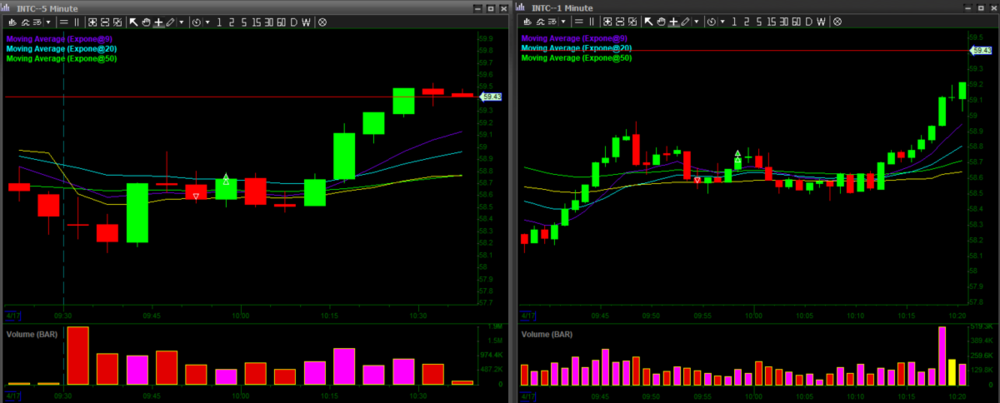Switch 1 Minute chart to 15-minute interval
Screen dimensions: 1000x403
[x=771, y=21]
